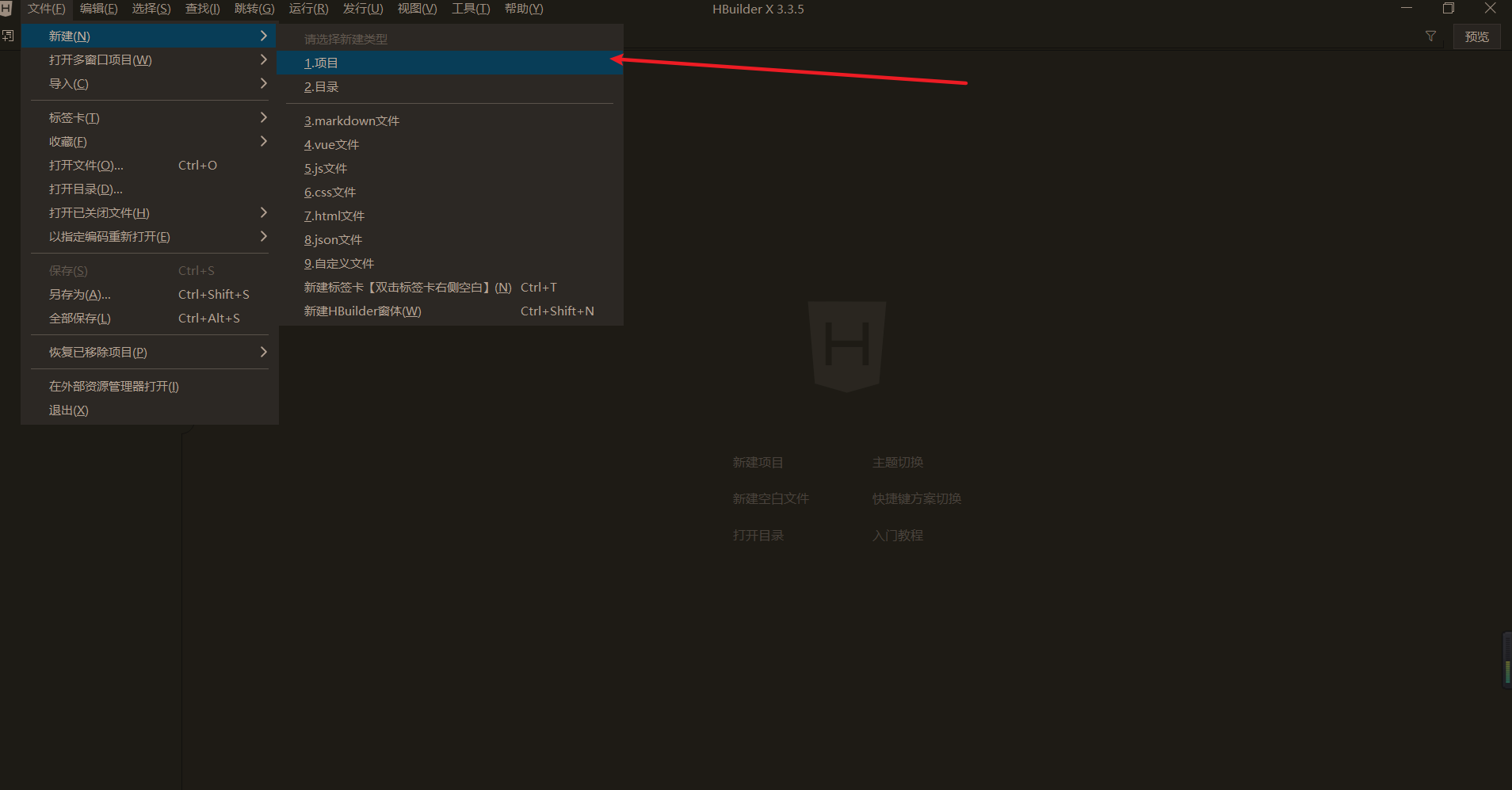Restore down the HBuilder X window
Image resolution: width=1512 pixels, height=790 pixels.
pos(1449,9)
